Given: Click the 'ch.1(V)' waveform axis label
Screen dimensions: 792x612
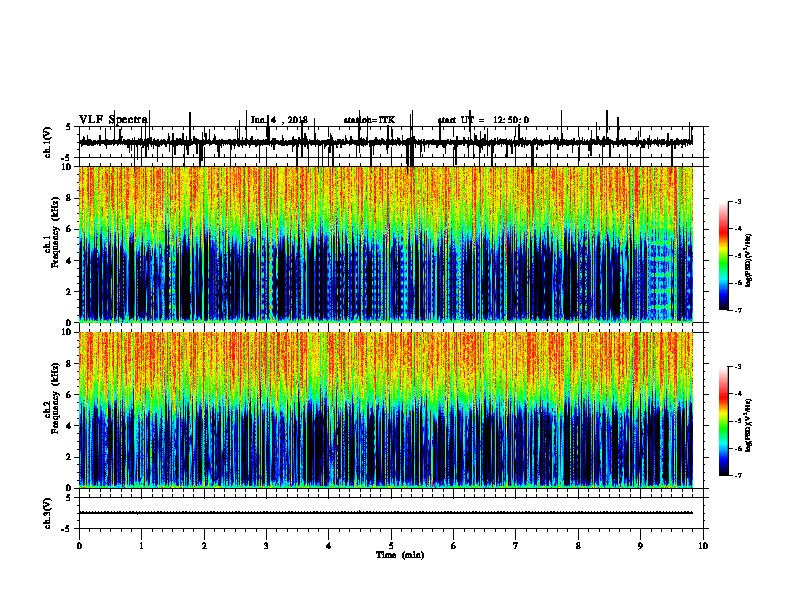Looking at the screenshot, I should pyautogui.click(x=48, y=142).
